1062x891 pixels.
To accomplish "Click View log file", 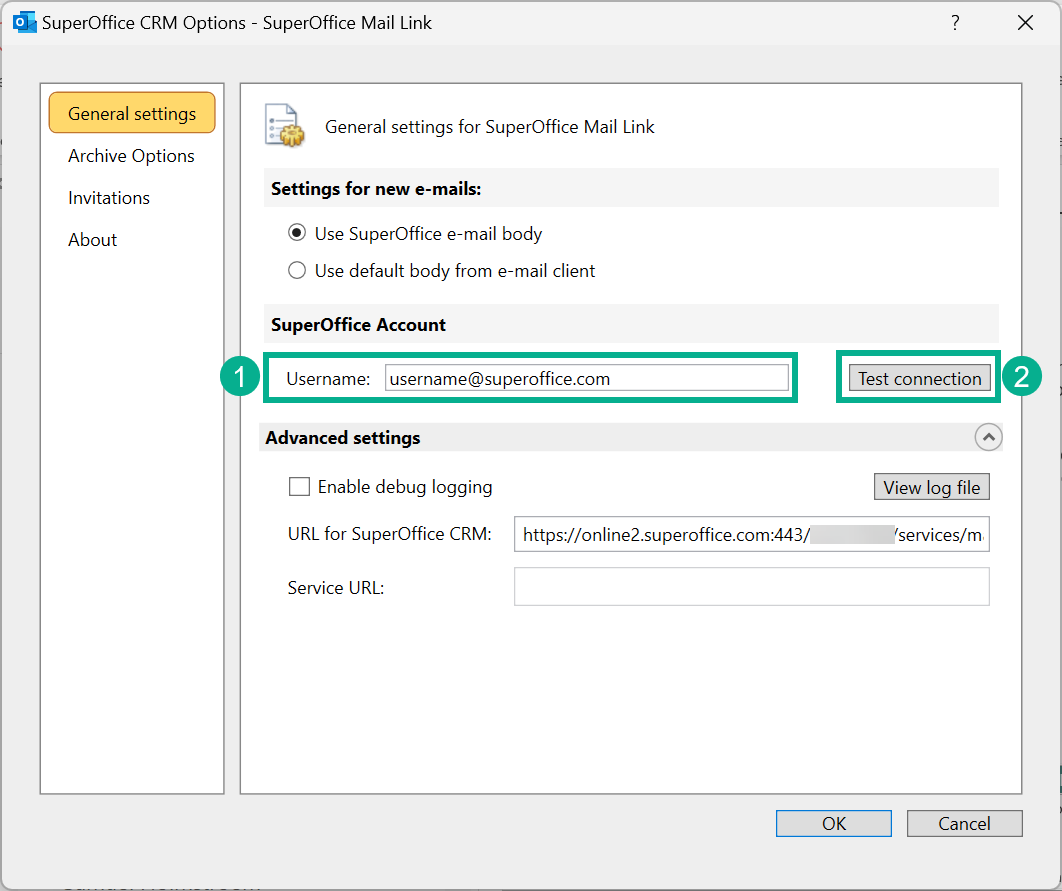I will click(x=931, y=487).
